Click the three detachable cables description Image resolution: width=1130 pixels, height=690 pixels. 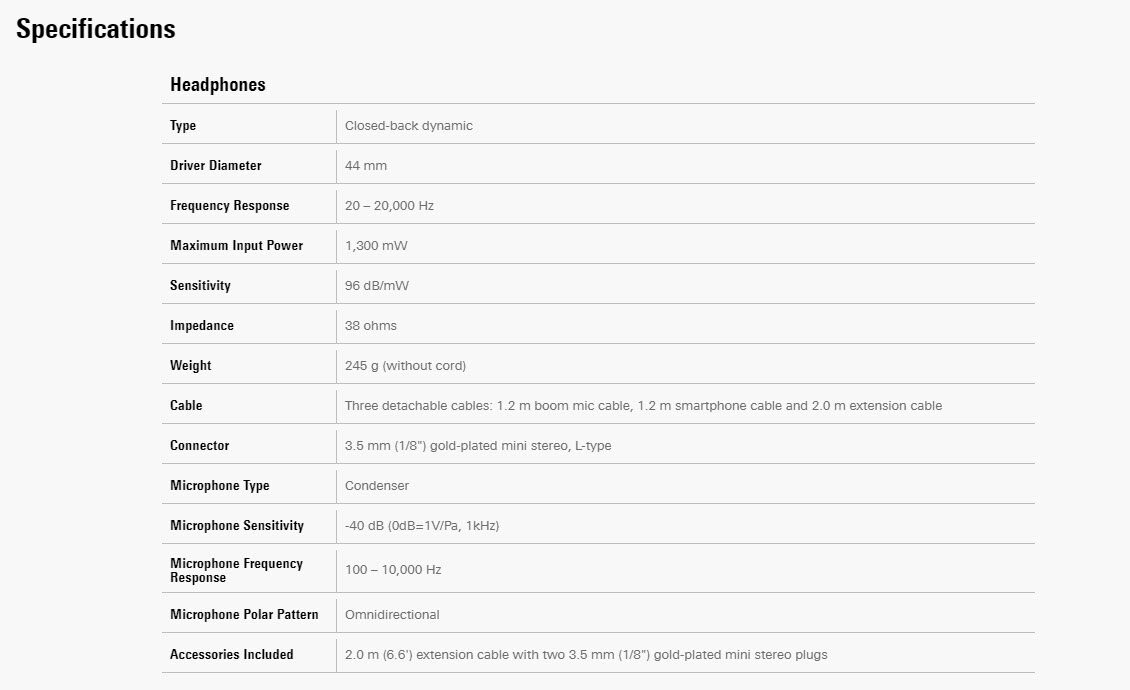643,406
